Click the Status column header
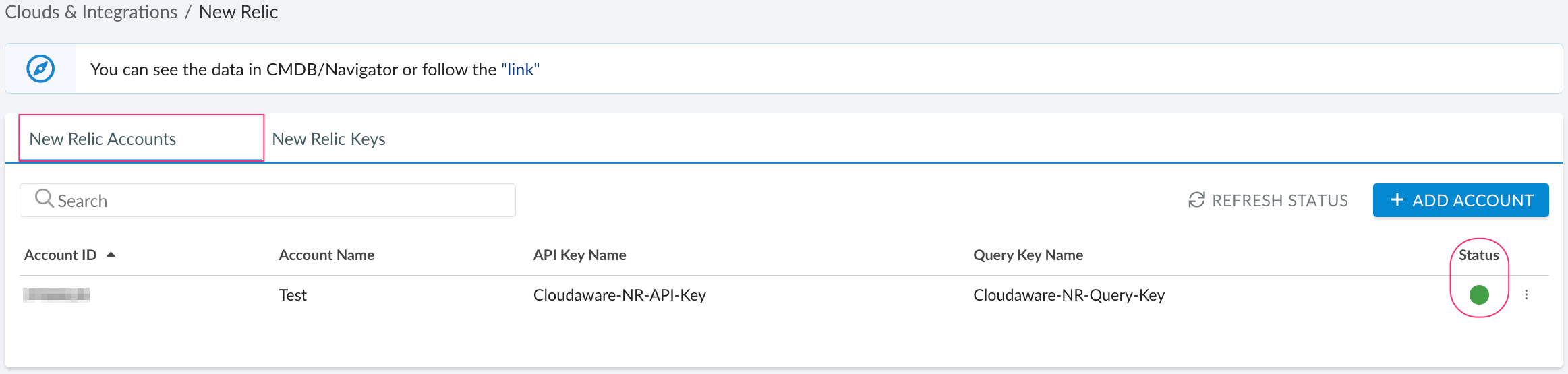 1478,255
